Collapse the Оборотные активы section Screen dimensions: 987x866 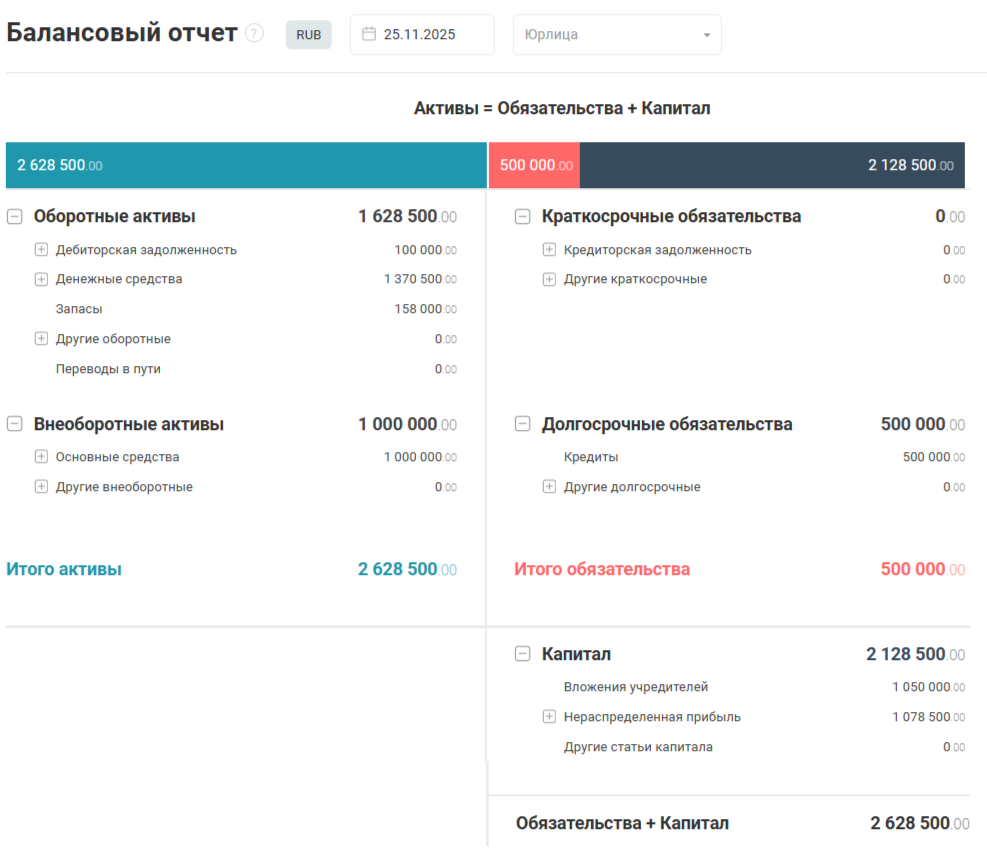coord(15,216)
